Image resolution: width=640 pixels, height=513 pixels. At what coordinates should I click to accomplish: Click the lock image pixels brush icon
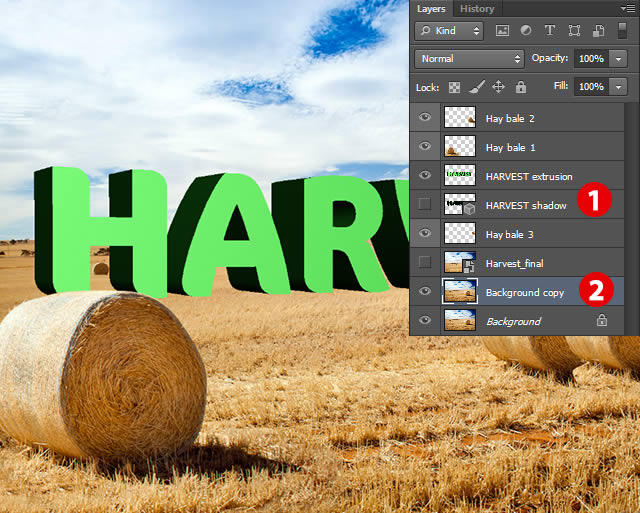476,87
